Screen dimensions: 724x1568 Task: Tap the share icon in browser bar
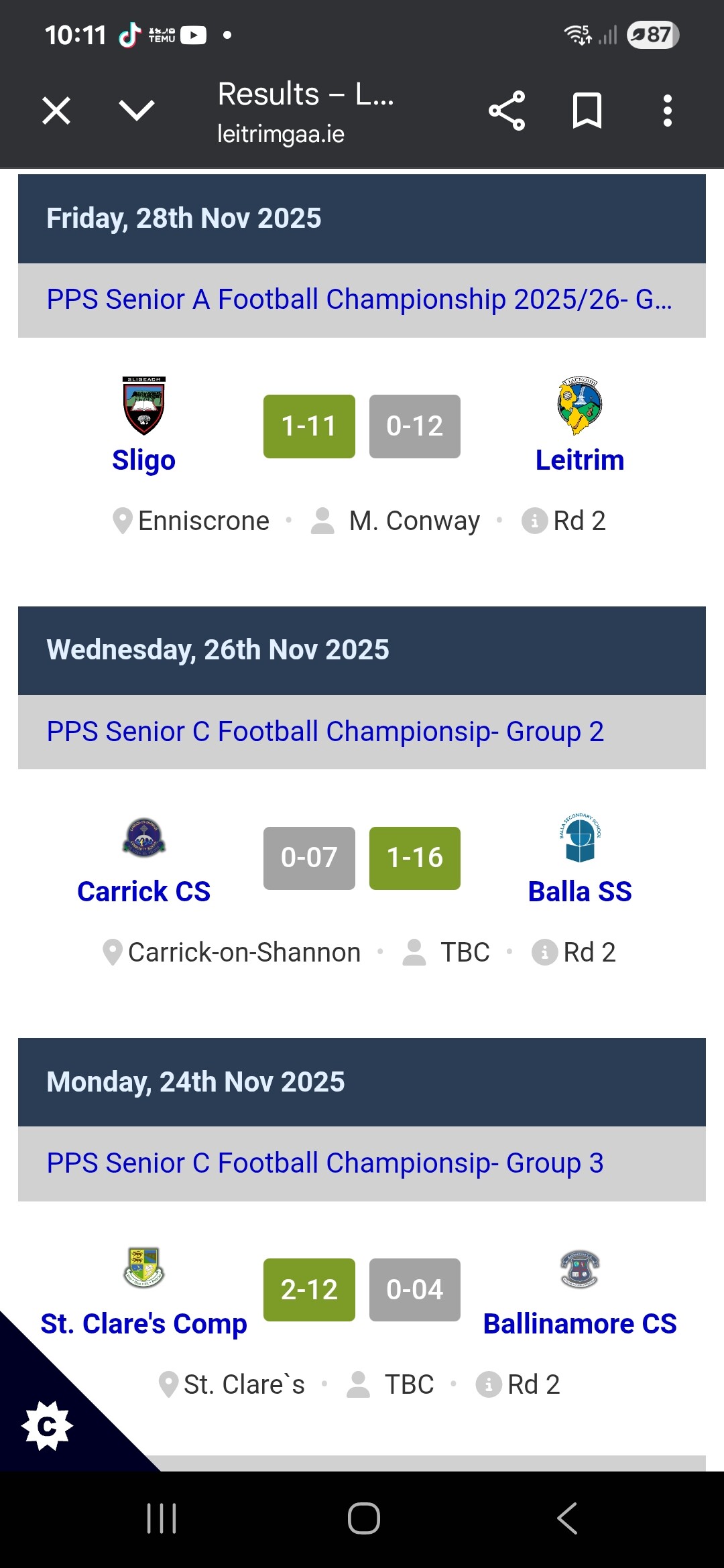point(507,111)
